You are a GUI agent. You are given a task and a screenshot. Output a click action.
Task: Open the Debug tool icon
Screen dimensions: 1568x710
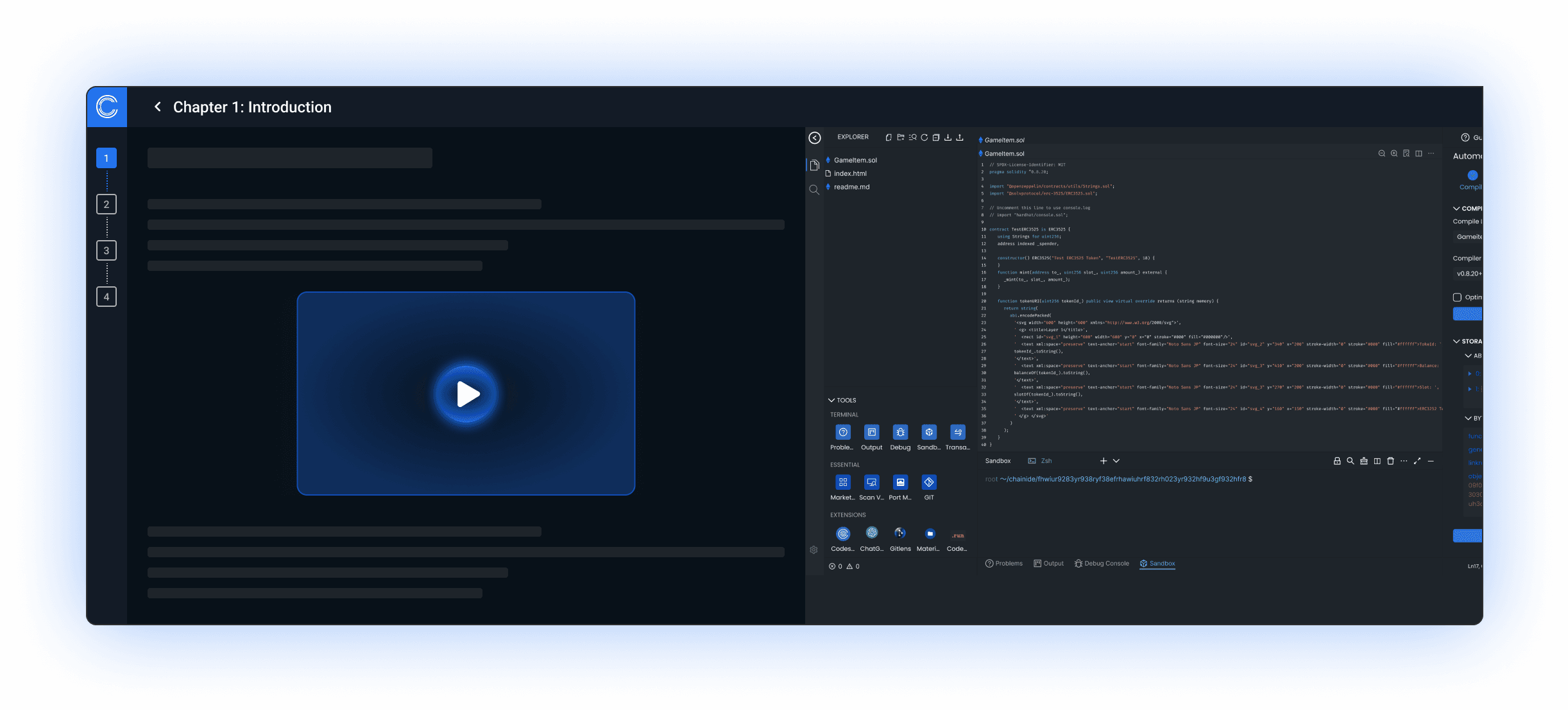pos(900,433)
